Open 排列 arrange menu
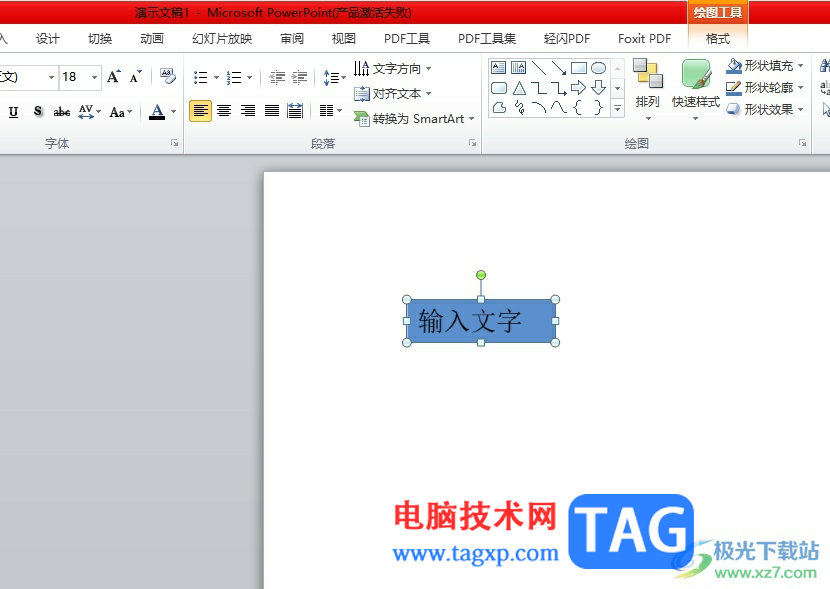830x589 pixels. click(x=648, y=89)
